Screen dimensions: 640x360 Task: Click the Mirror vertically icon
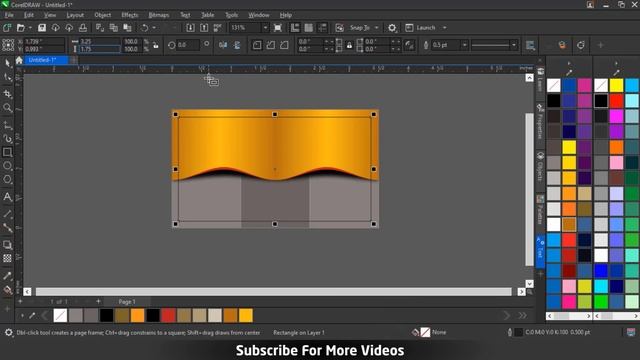click(237, 45)
